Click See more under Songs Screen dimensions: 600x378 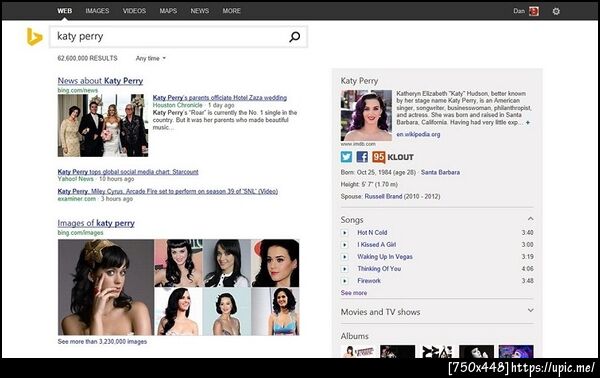pyautogui.click(x=354, y=293)
